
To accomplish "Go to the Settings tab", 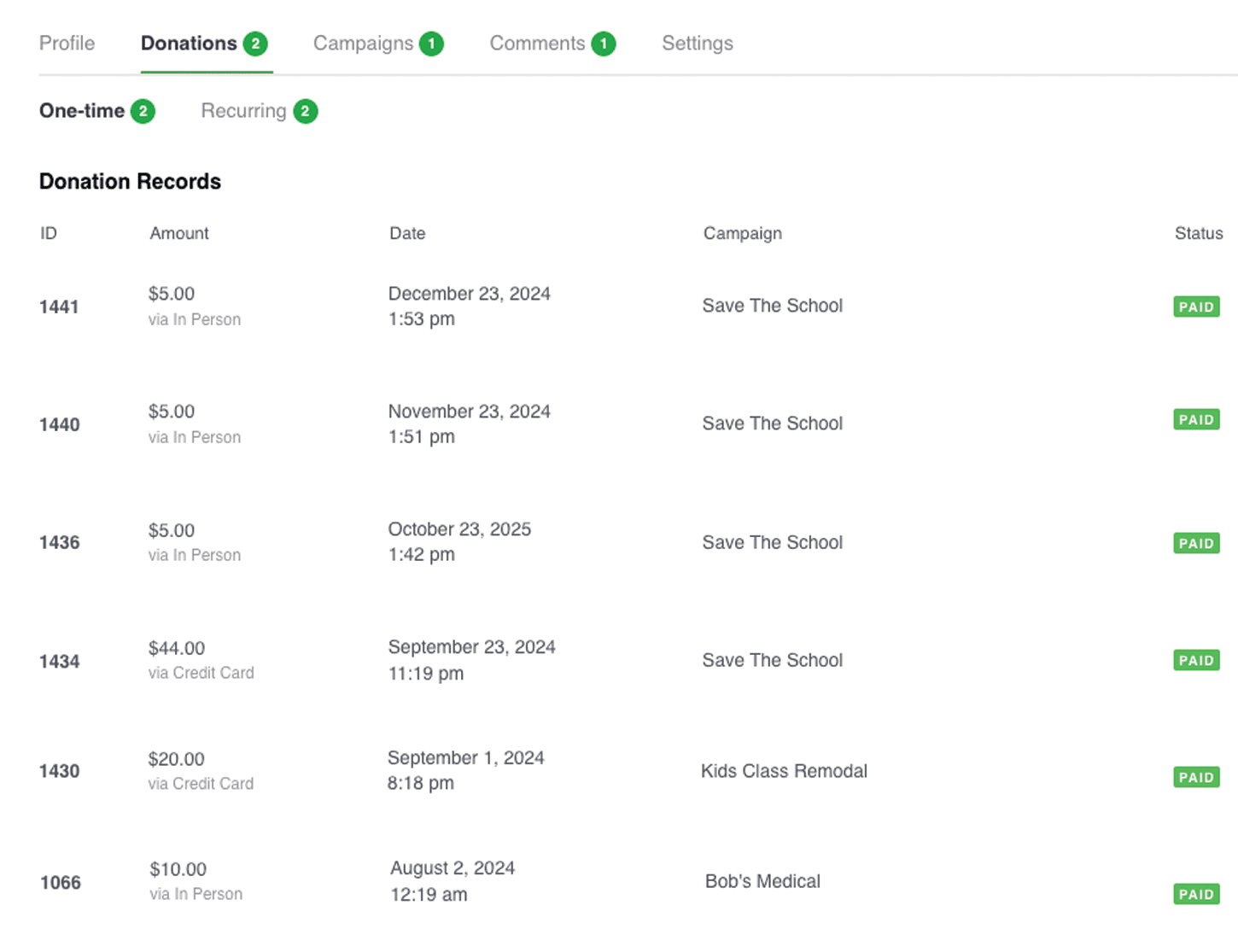I will (698, 44).
